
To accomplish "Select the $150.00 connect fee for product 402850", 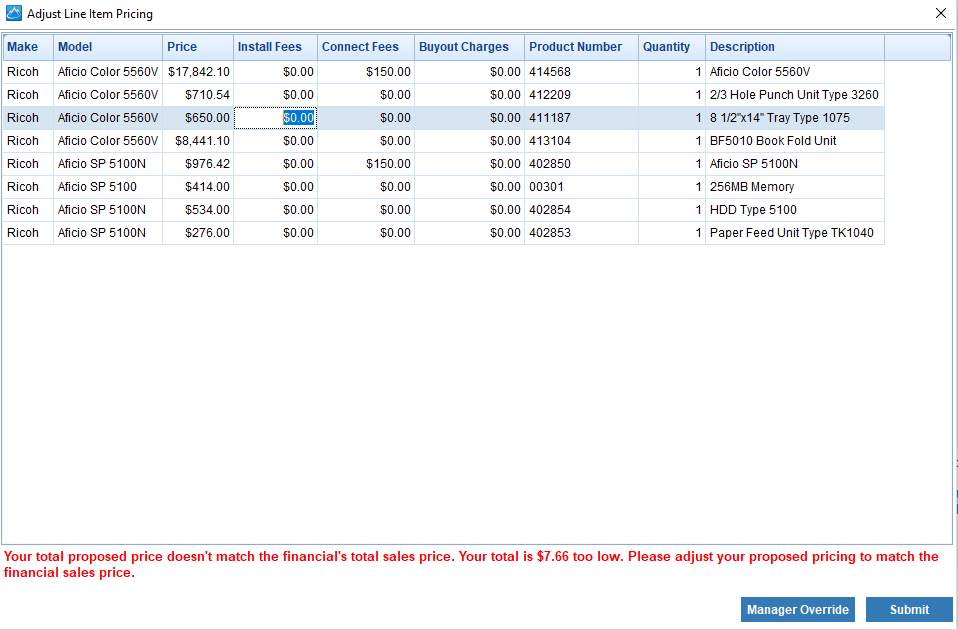I will [x=366, y=164].
